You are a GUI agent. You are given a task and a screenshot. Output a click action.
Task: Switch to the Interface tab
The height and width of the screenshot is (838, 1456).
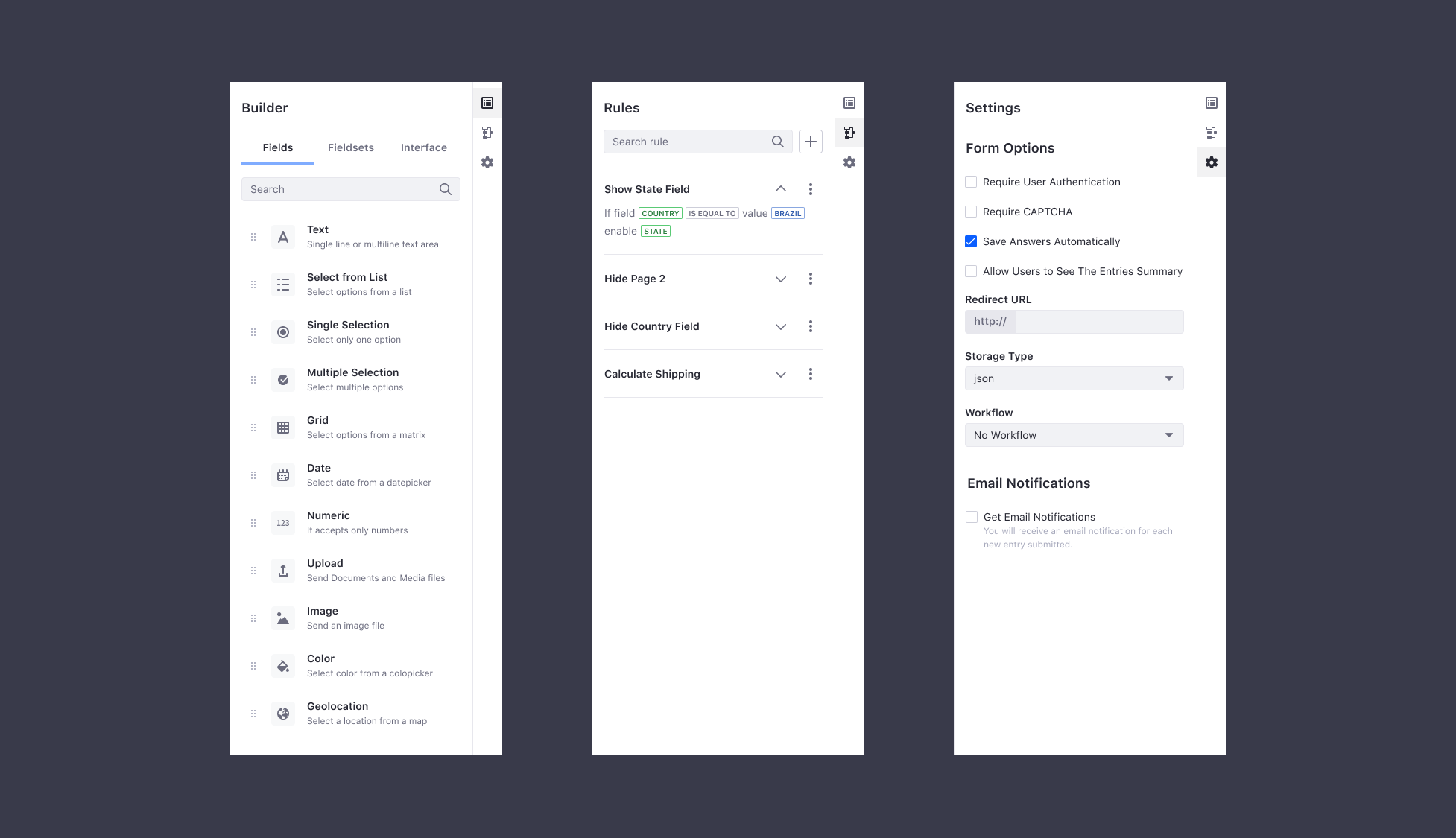point(424,147)
